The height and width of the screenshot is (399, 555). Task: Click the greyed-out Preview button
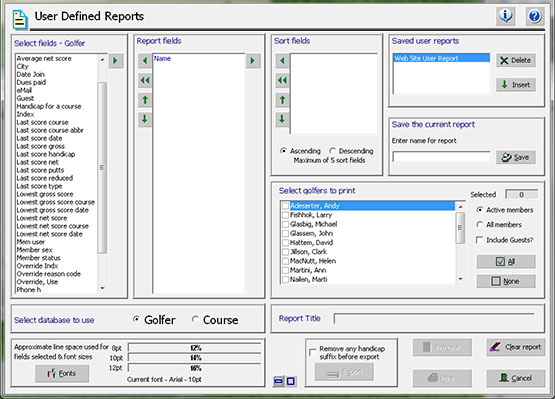(442, 347)
